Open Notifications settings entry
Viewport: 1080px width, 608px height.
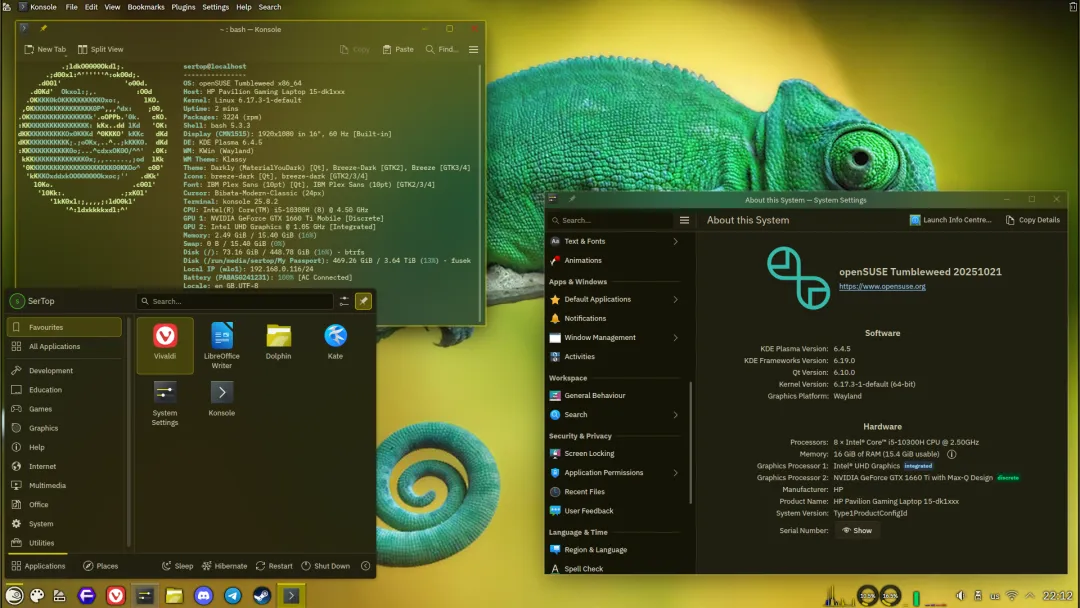615,319
